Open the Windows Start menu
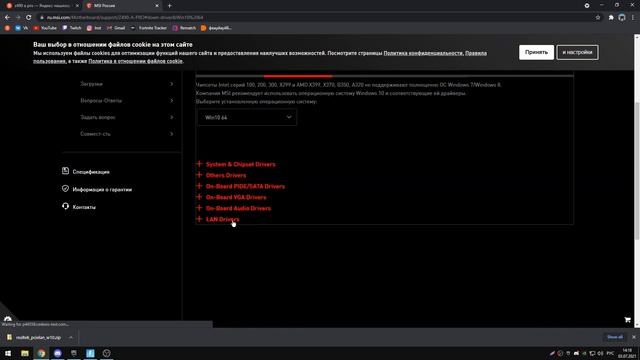 point(8,353)
